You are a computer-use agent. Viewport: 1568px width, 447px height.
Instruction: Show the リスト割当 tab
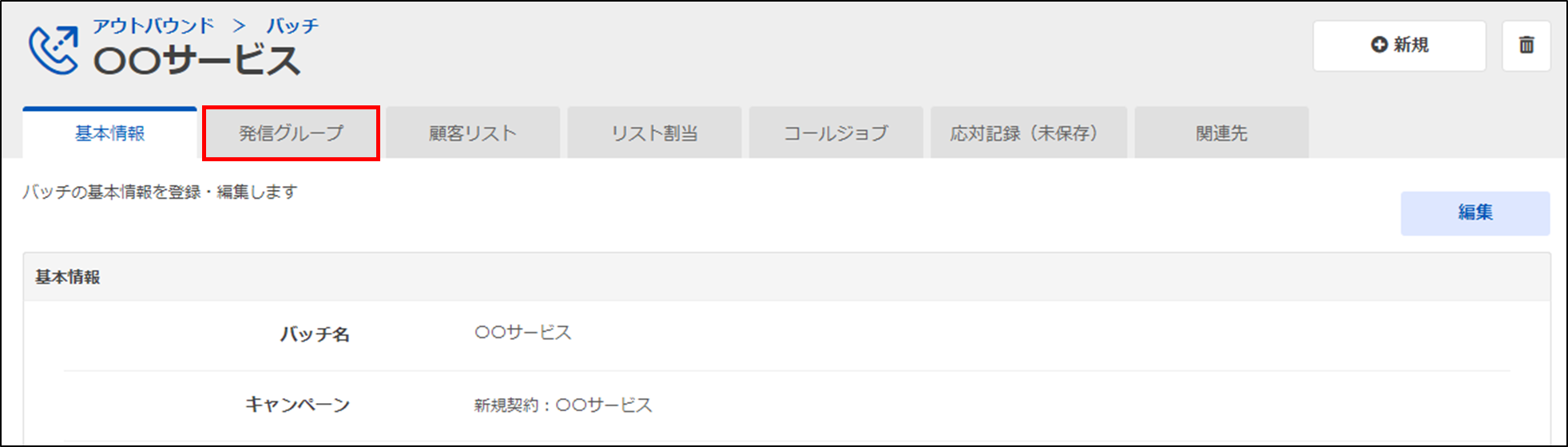coord(654,133)
